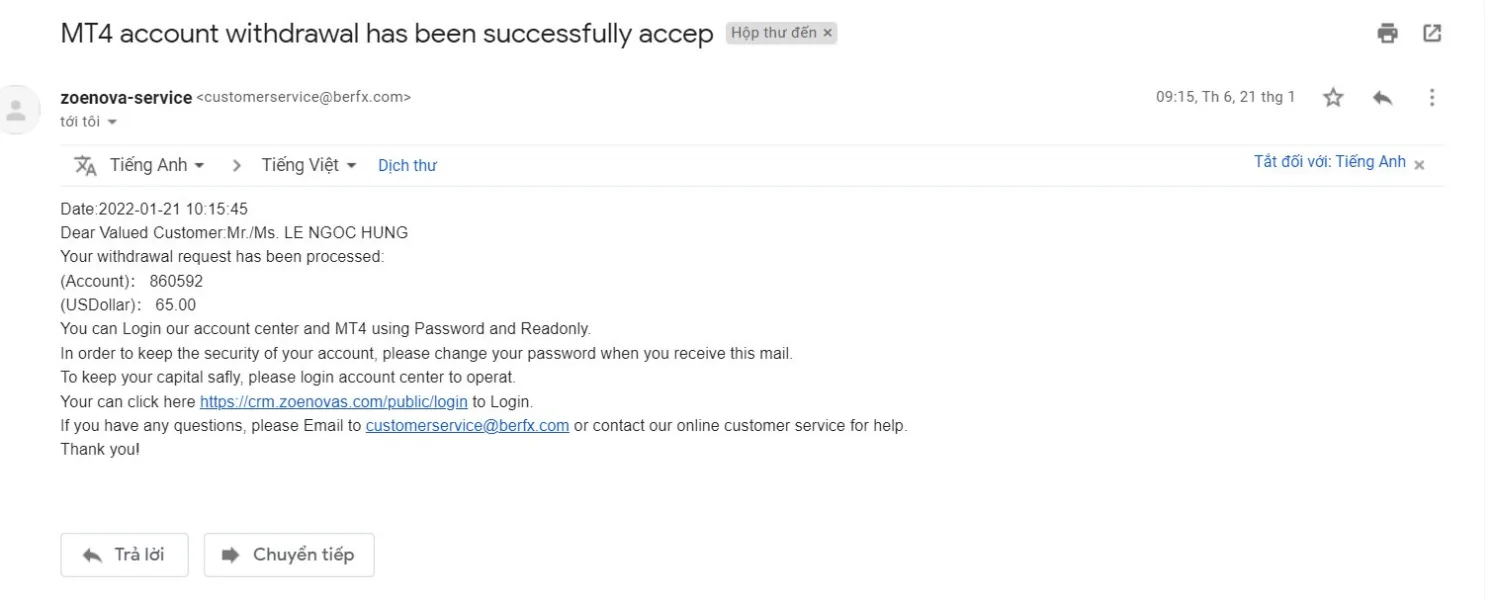This screenshot has height=600, width=1495.
Task: Open the 'Tiếng Anh' source language dropdown
Action: tap(157, 165)
